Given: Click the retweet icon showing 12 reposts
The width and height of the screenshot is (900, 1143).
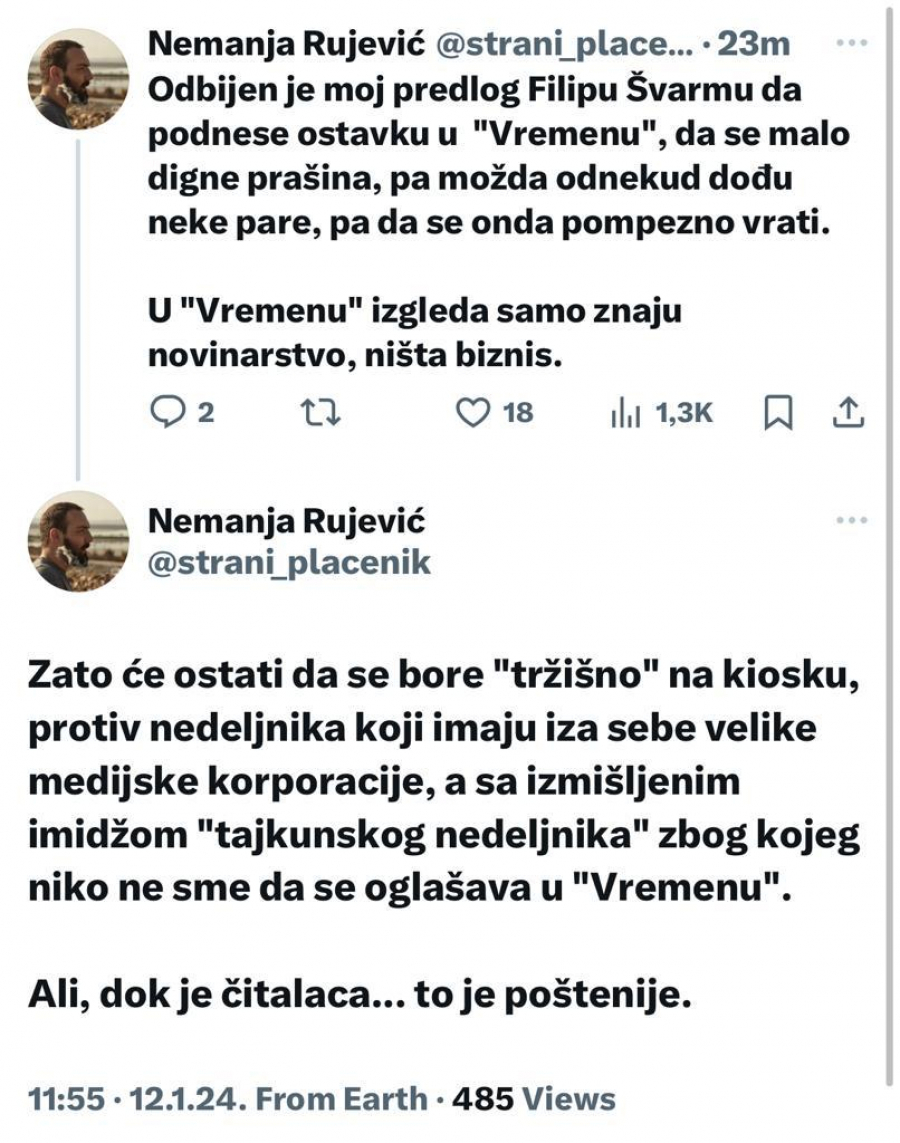Looking at the screenshot, I should 320,409.
